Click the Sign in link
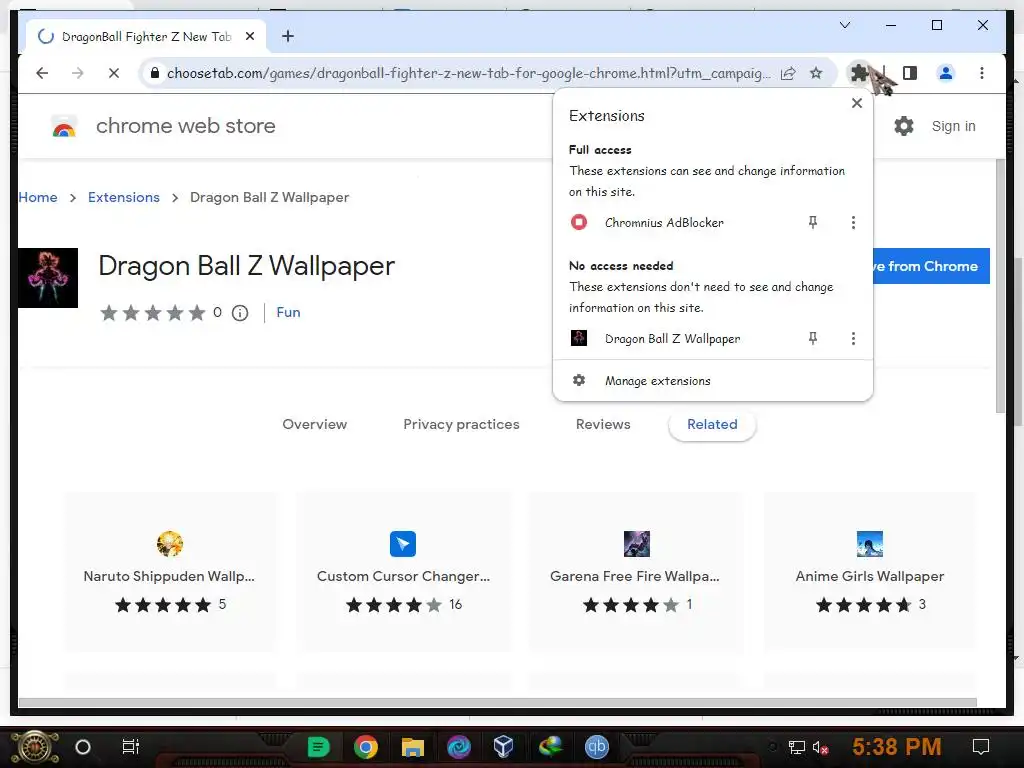The width and height of the screenshot is (1024, 768). click(953, 126)
